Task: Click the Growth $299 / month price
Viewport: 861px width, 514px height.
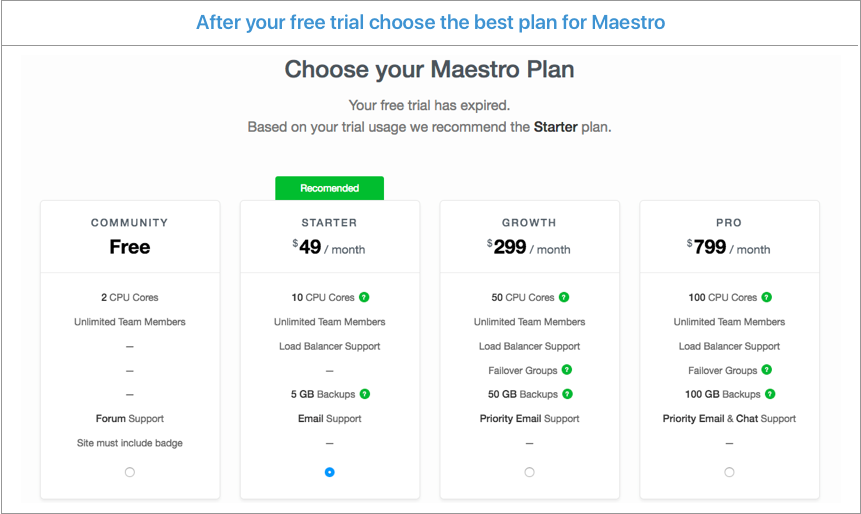Action: click(530, 248)
